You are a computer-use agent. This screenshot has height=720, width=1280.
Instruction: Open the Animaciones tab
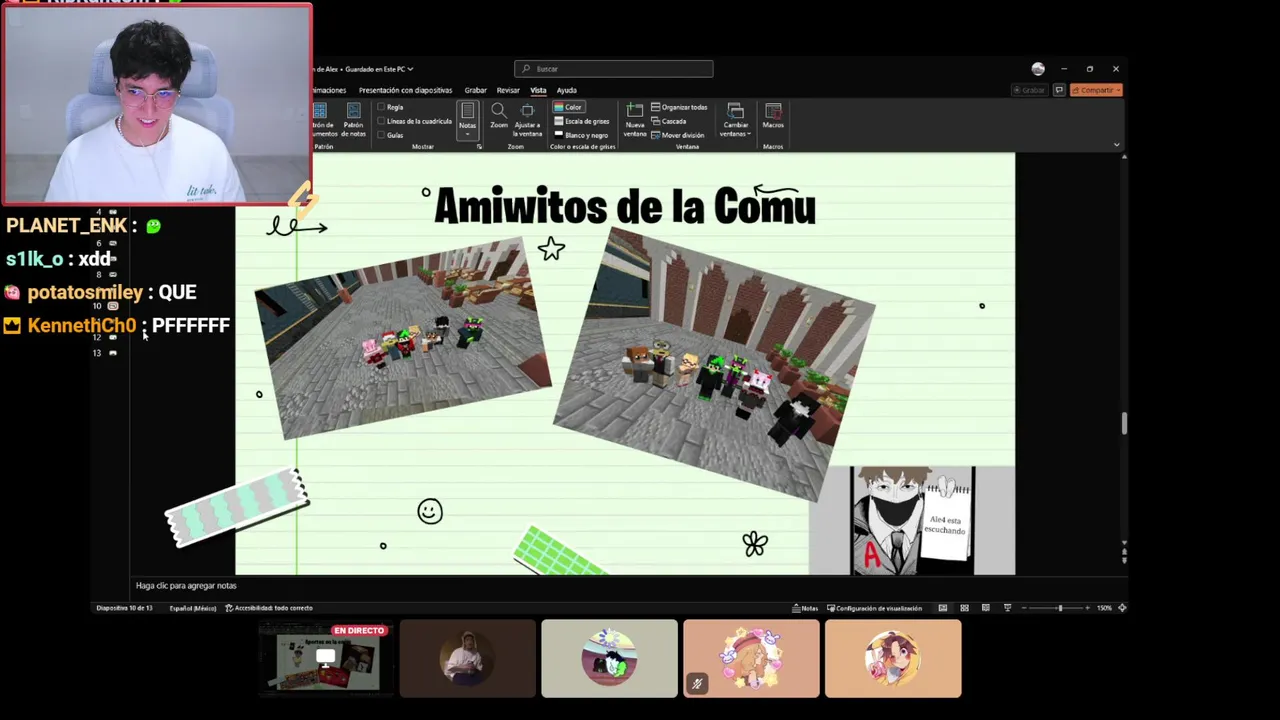click(x=329, y=90)
